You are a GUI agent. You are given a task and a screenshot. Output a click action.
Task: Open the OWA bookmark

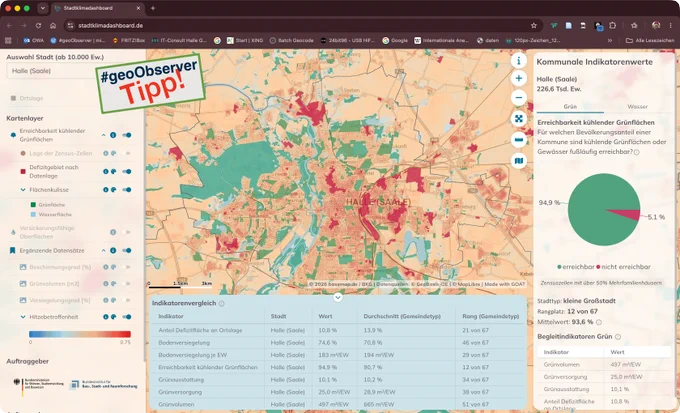coord(34,40)
